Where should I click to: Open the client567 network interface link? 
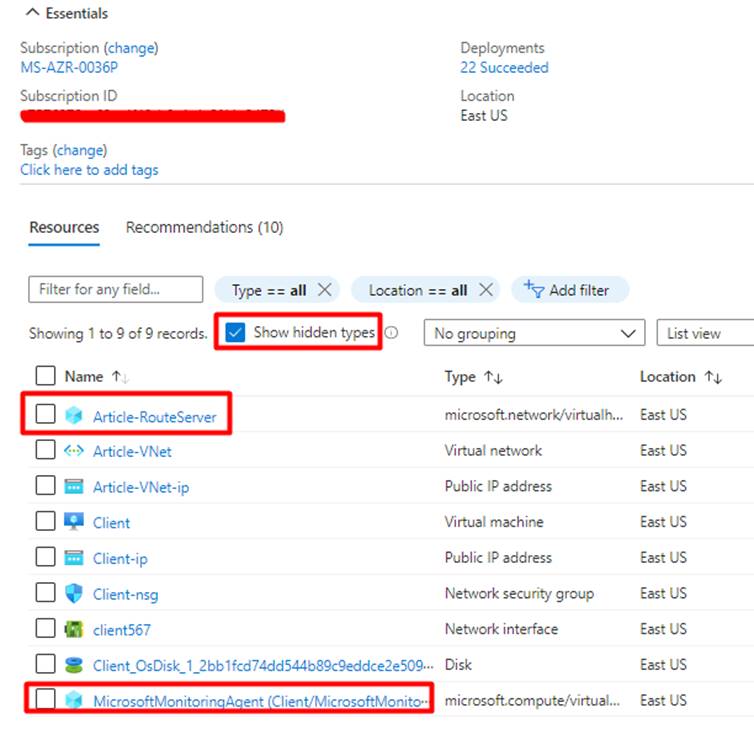coord(121,630)
